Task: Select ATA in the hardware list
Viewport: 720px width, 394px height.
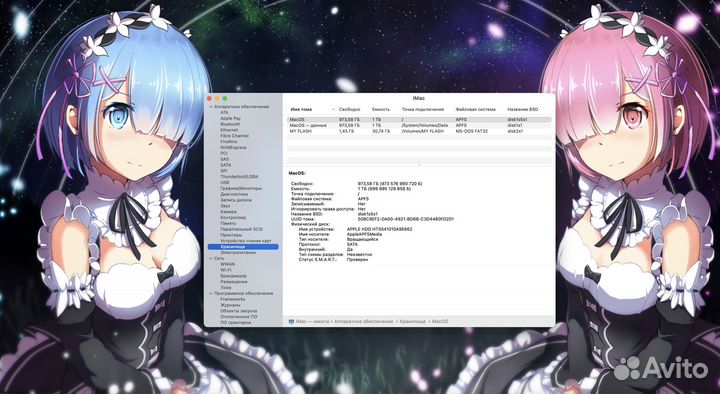Action: pos(224,112)
